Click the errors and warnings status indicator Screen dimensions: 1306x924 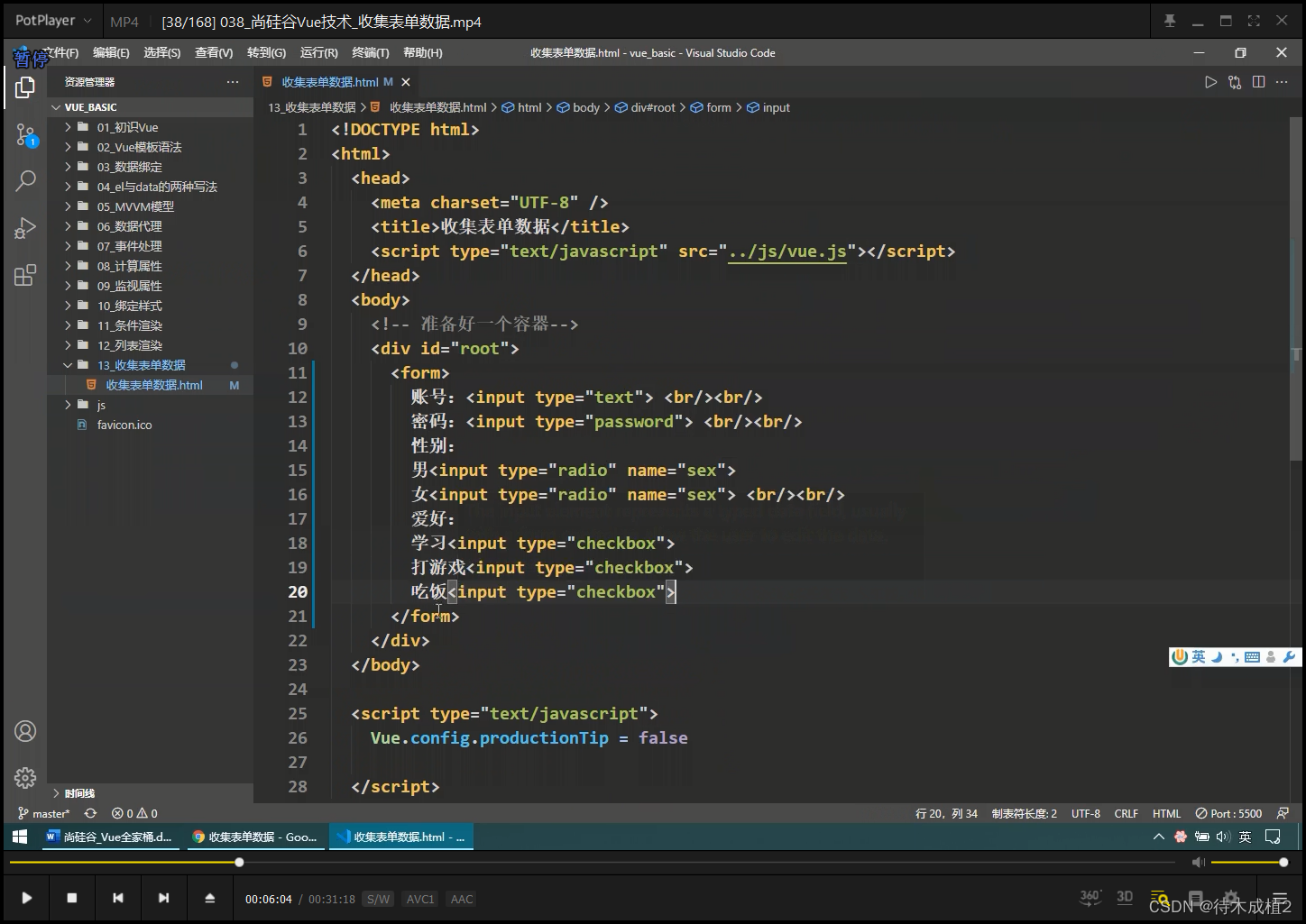[x=134, y=813]
